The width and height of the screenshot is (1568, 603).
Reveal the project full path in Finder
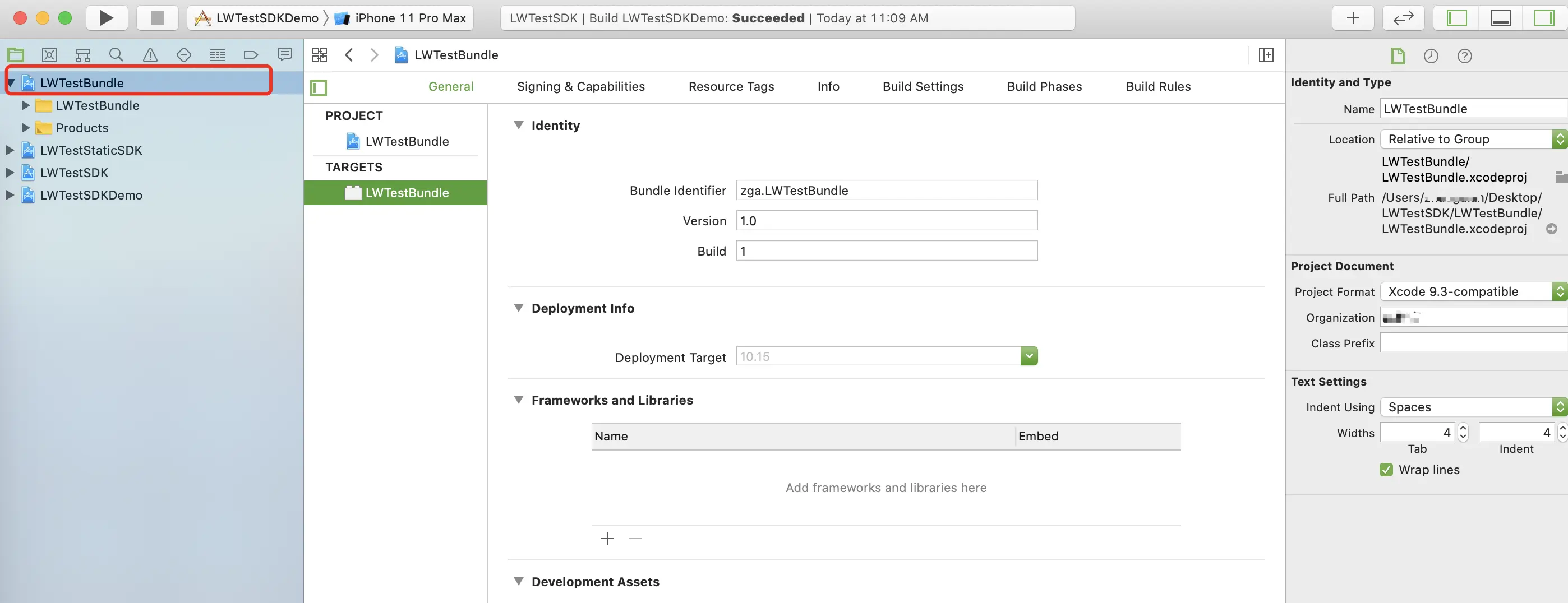[x=1552, y=229]
